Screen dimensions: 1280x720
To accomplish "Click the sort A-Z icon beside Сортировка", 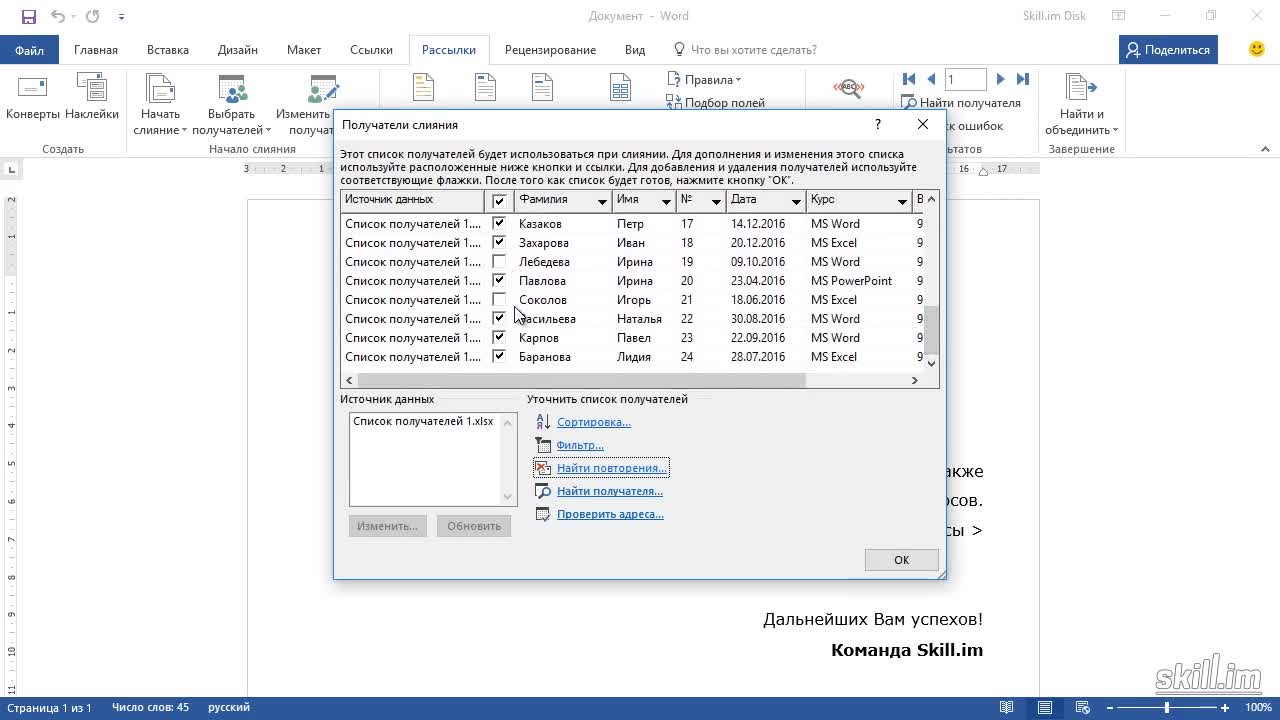I will [x=543, y=422].
